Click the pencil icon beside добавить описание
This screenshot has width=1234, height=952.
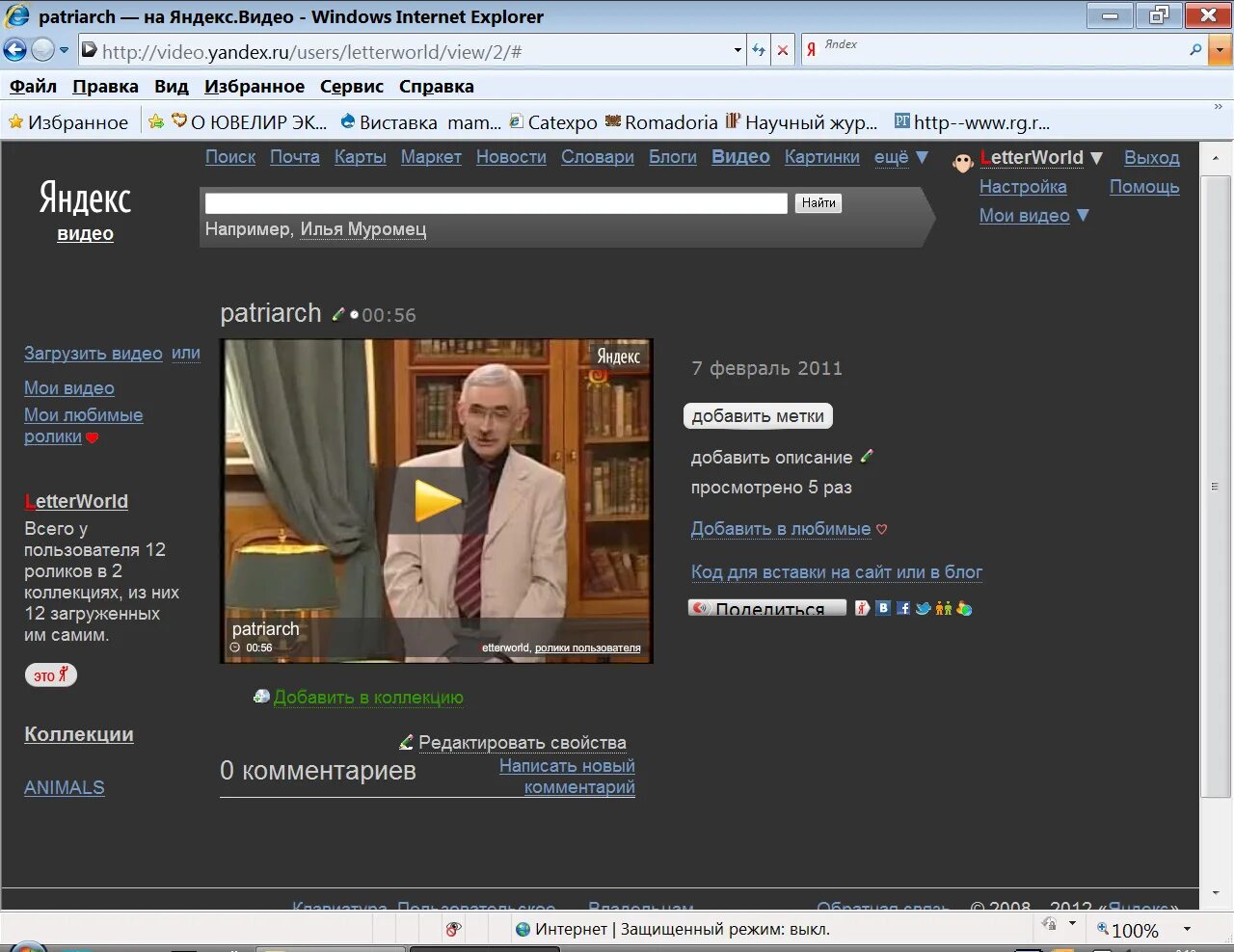pos(866,456)
